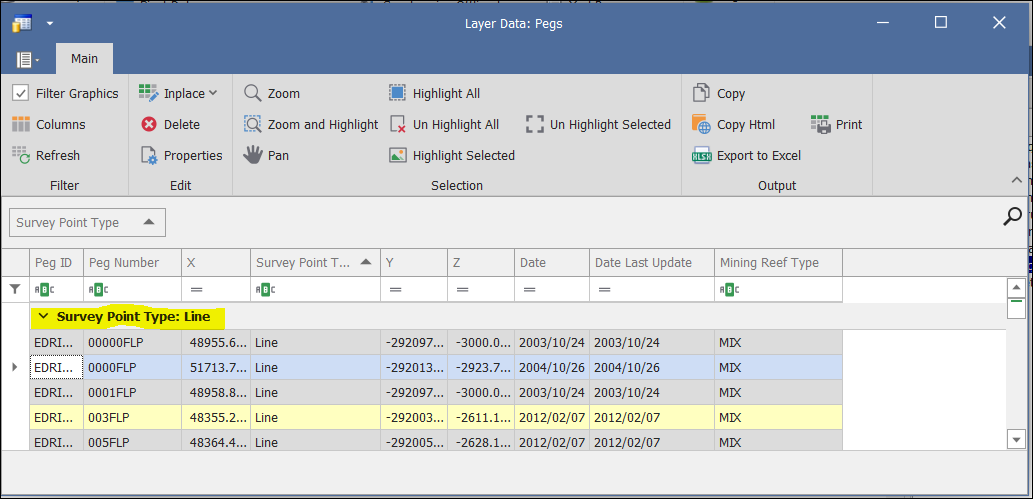Switch to the Main ribbon tab
The image size is (1033, 499).
(x=84, y=59)
